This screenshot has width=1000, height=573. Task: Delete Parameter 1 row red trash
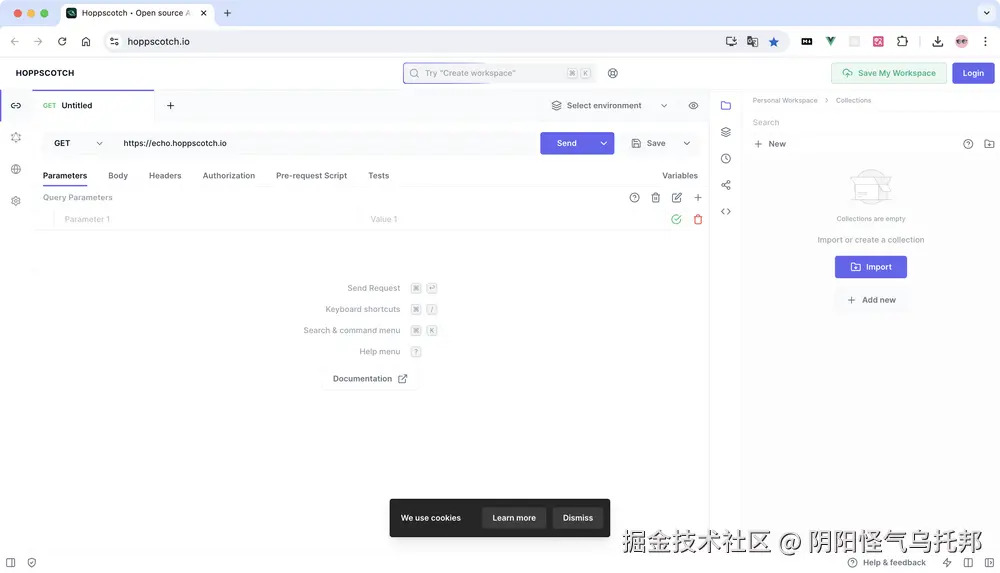pyautogui.click(x=698, y=220)
